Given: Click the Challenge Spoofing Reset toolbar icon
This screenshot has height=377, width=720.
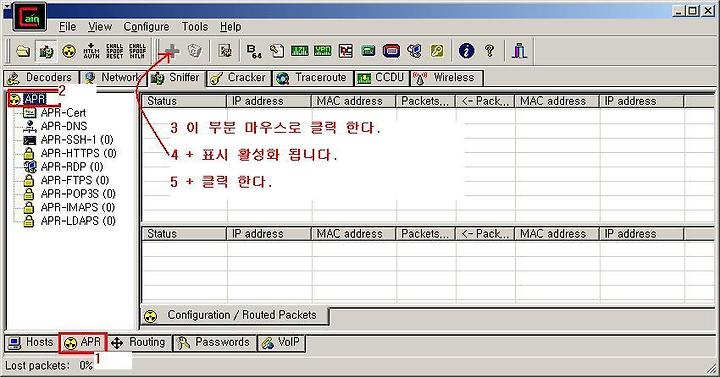Looking at the screenshot, I should pyautogui.click(x=114, y=51).
